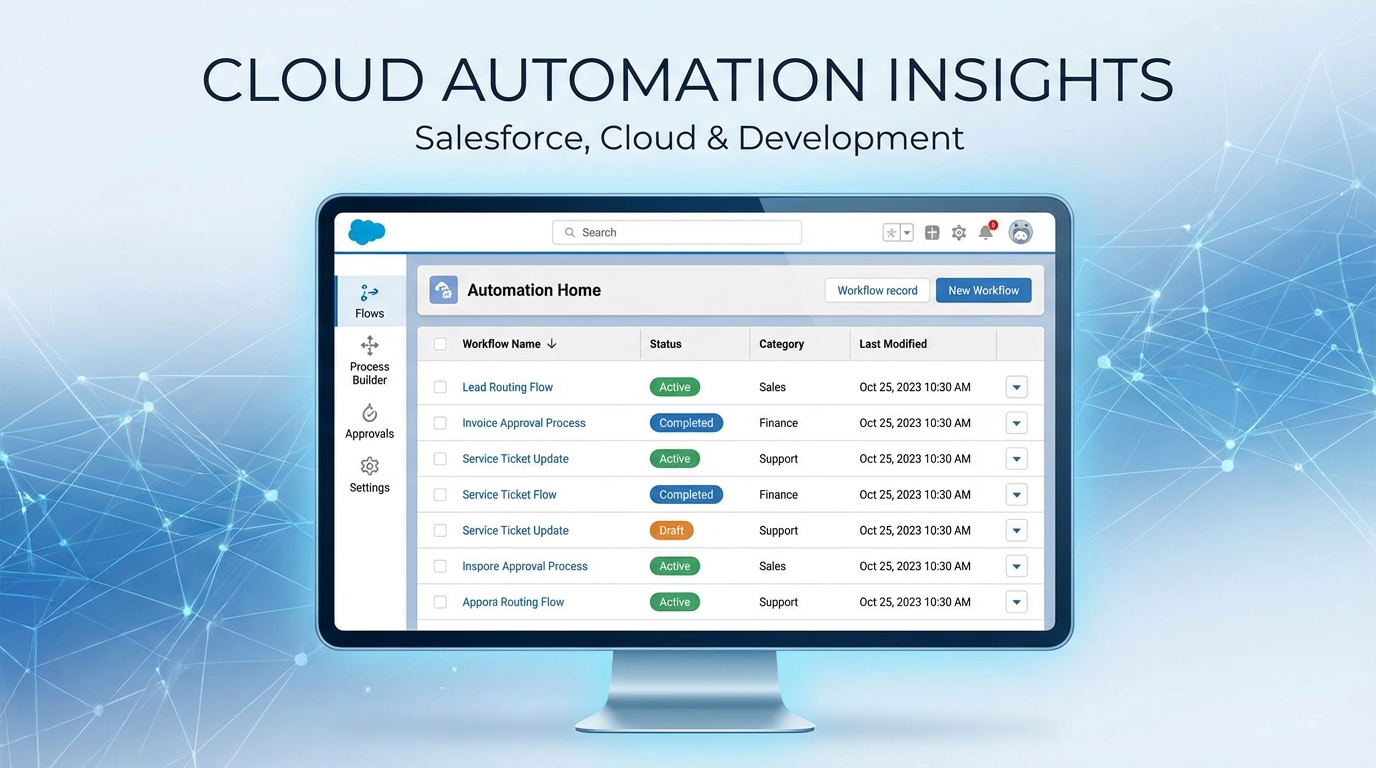Click the Salesforce cloud logo

[367, 232]
